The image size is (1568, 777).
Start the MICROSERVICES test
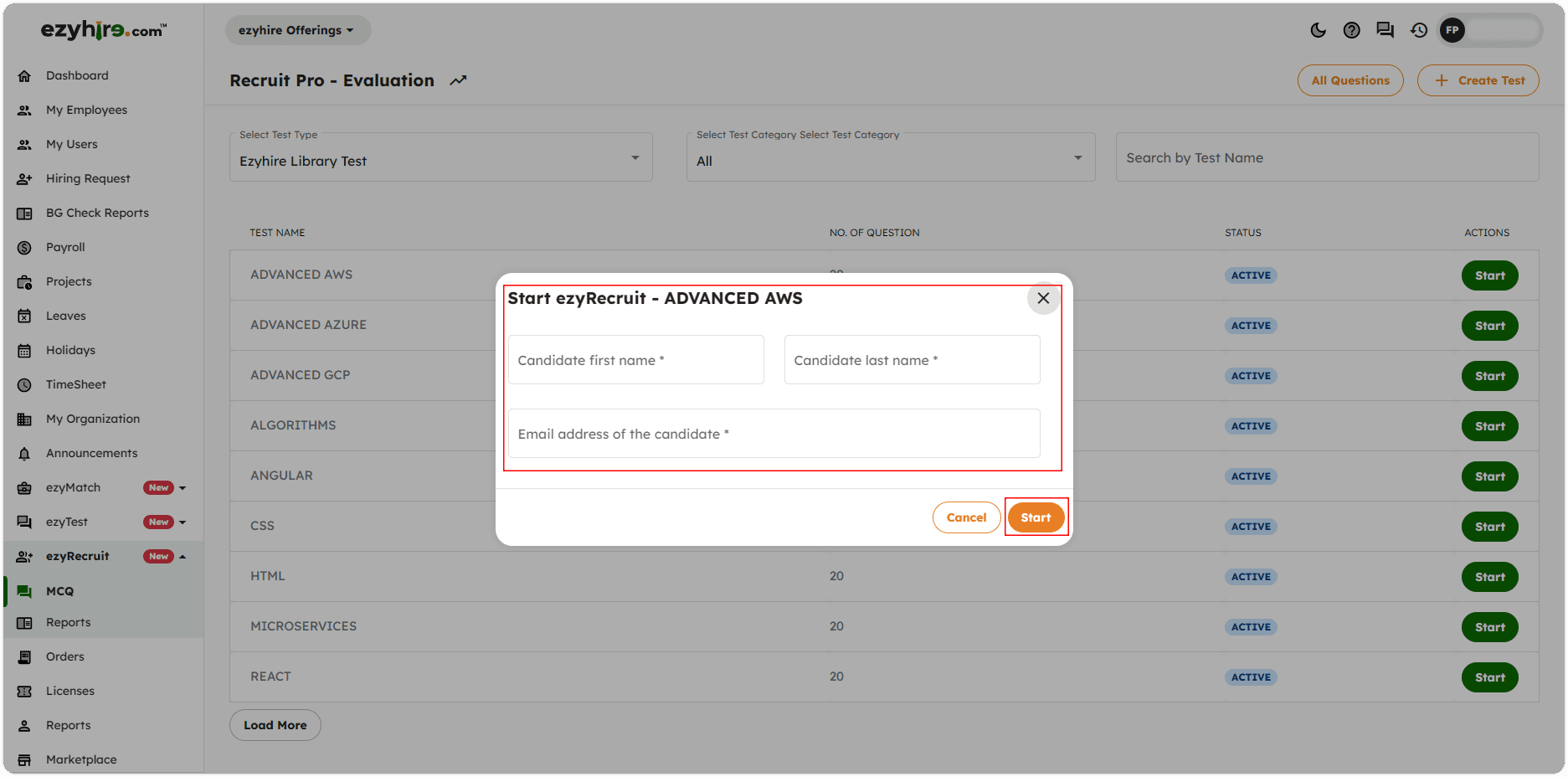[x=1490, y=627]
